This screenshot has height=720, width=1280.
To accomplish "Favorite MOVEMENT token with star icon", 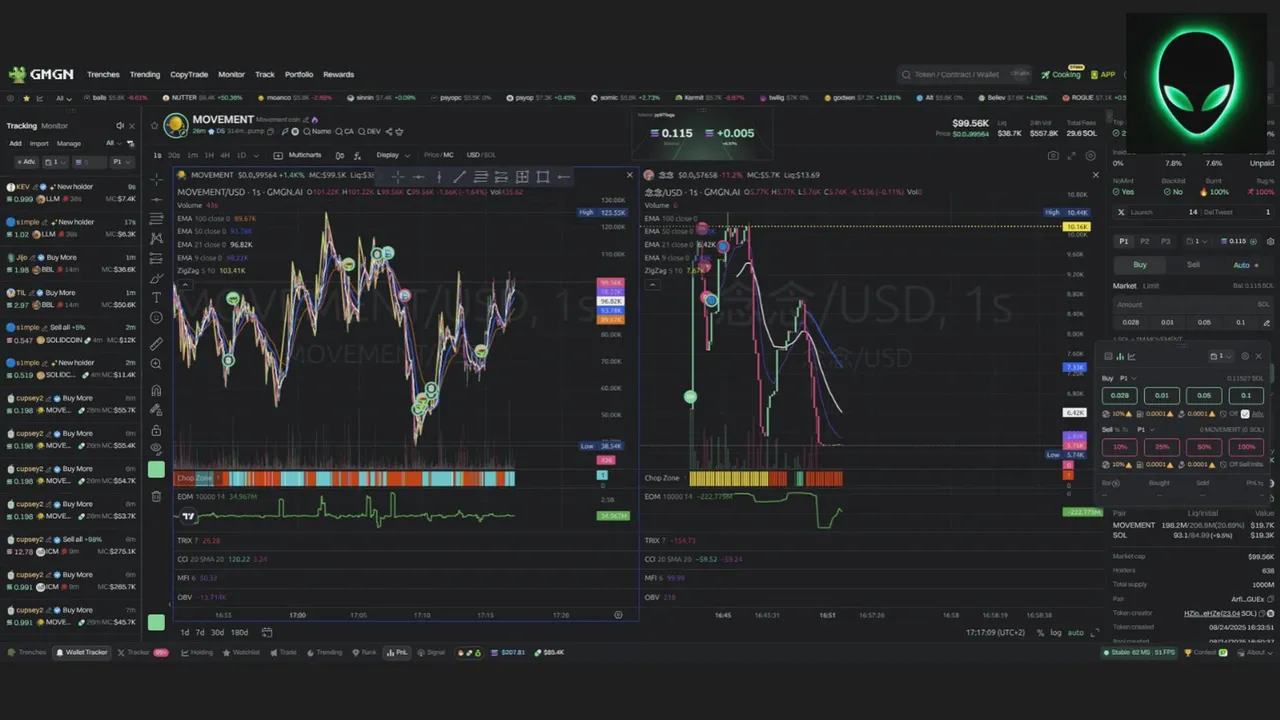I will point(154,126).
